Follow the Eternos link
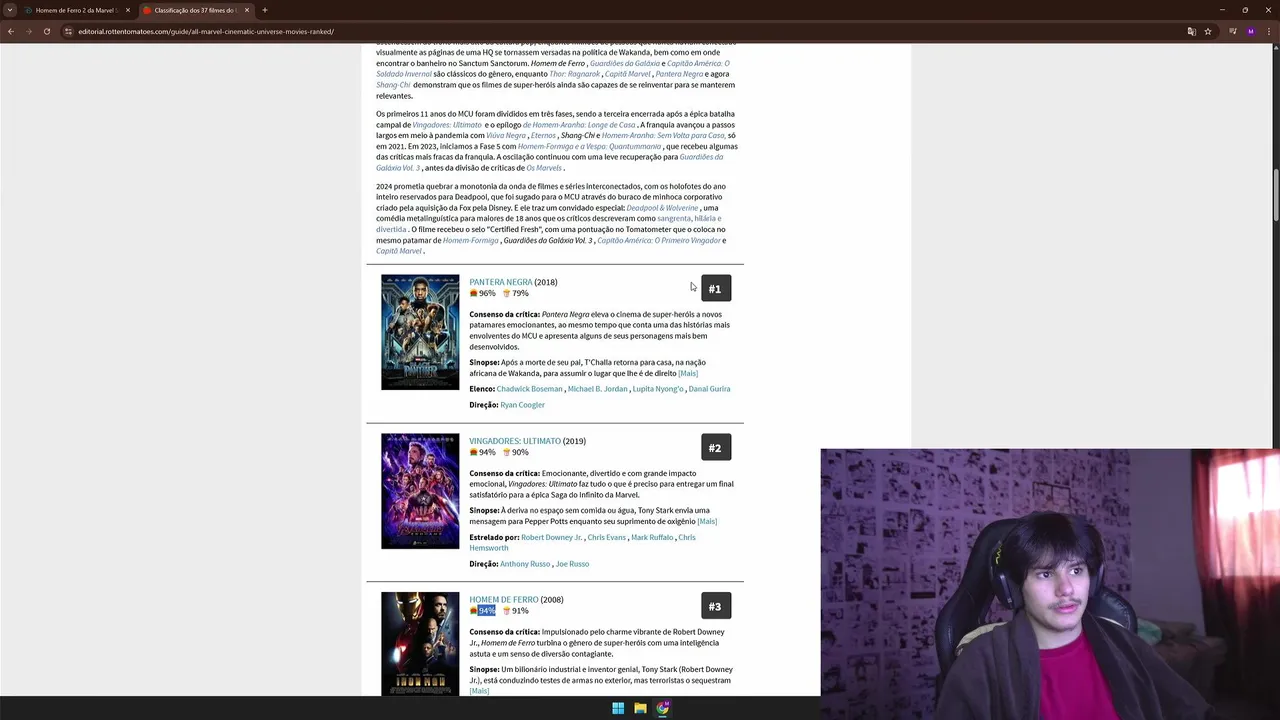The height and width of the screenshot is (720, 1280). 543,136
